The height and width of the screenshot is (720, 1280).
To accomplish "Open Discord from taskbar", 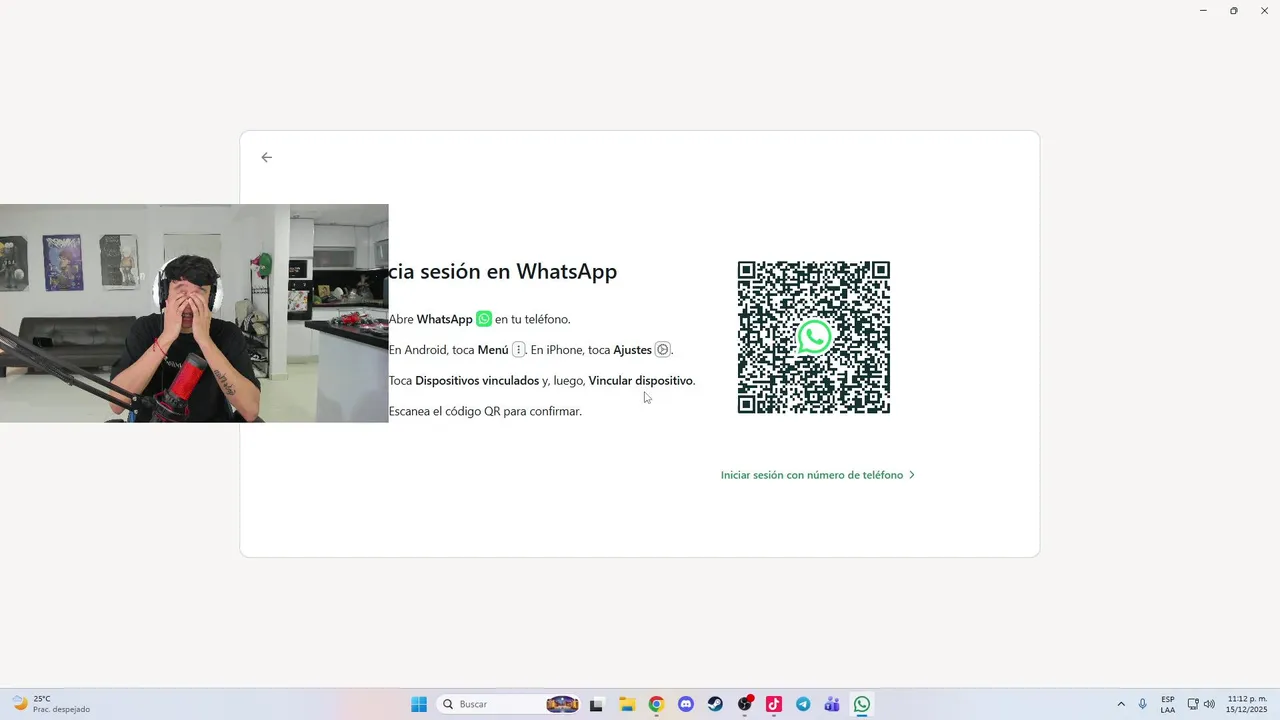I will pyautogui.click(x=686, y=704).
